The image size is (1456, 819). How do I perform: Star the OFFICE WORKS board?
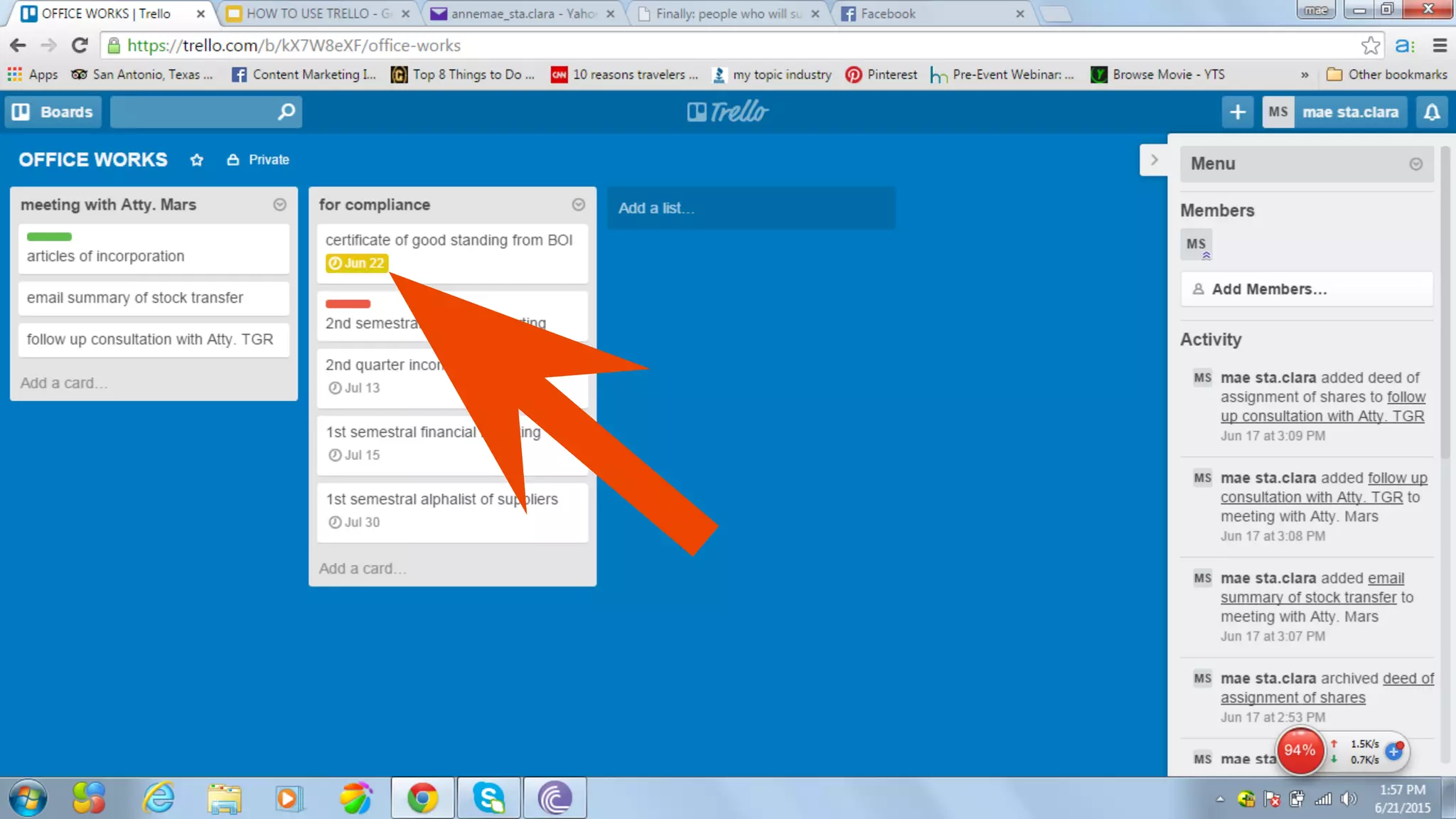tap(197, 160)
